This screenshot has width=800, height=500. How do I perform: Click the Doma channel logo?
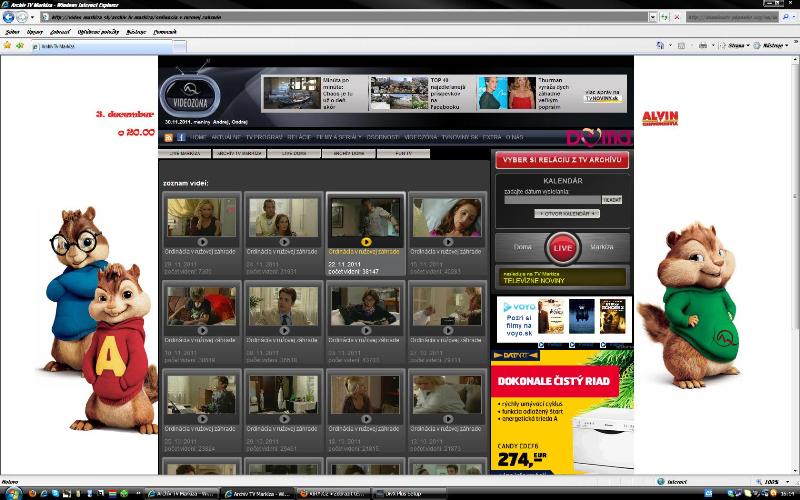(598, 137)
